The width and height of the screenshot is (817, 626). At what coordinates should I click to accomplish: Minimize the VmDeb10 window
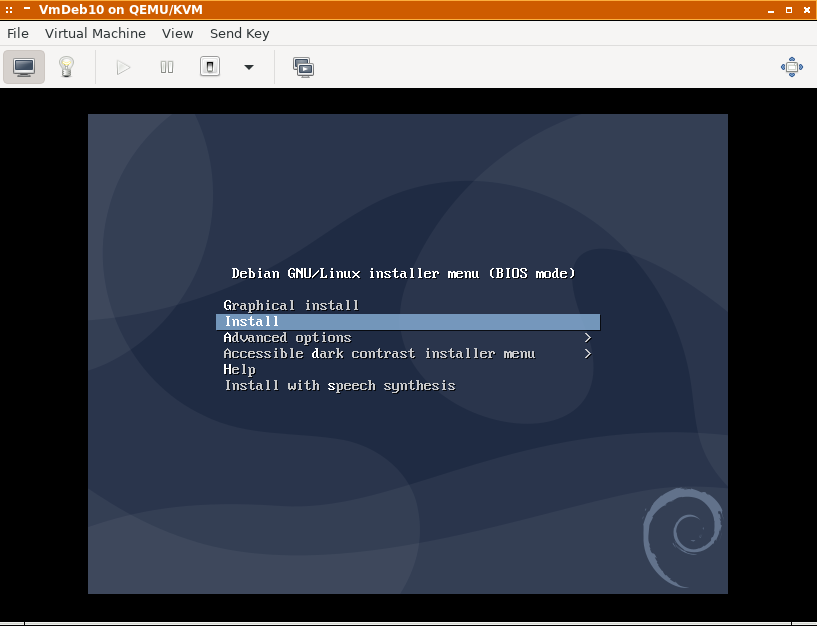click(771, 10)
